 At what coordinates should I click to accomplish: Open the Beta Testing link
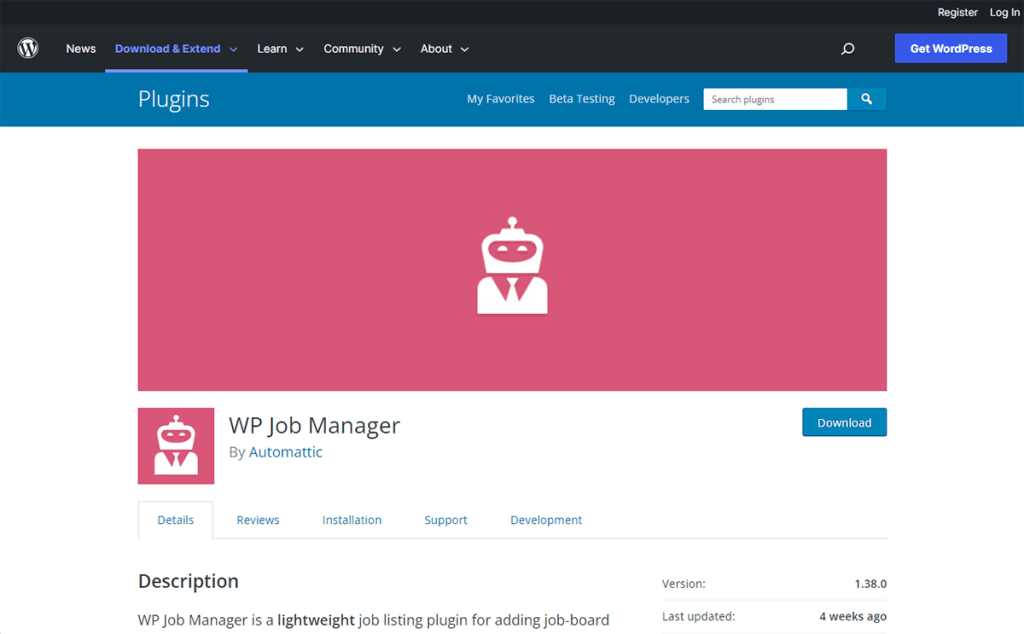coord(582,99)
